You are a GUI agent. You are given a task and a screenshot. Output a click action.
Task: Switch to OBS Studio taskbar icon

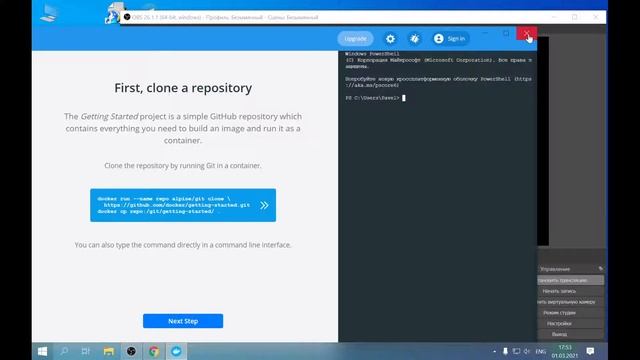click(131, 351)
